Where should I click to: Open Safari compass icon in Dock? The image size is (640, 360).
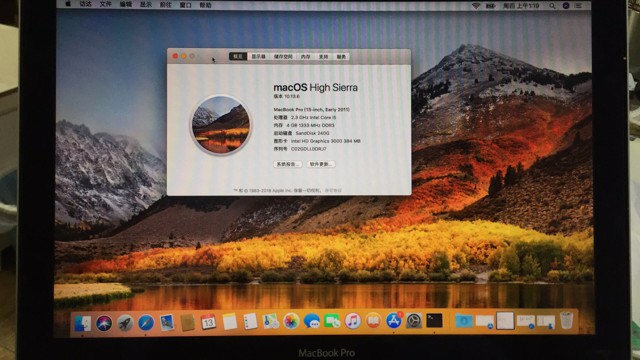click(x=146, y=323)
